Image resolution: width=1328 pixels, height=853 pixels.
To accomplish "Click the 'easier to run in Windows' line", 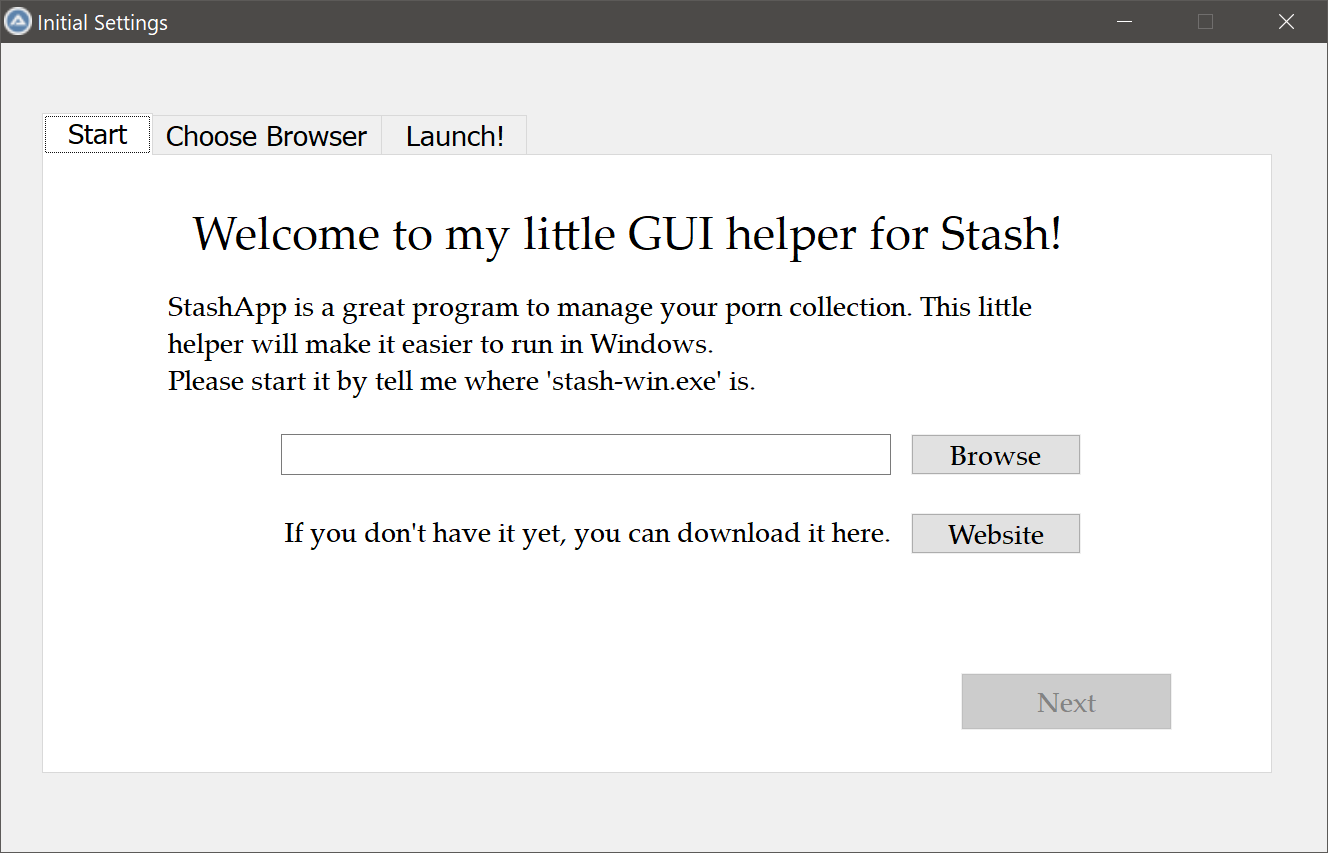I will (x=440, y=344).
